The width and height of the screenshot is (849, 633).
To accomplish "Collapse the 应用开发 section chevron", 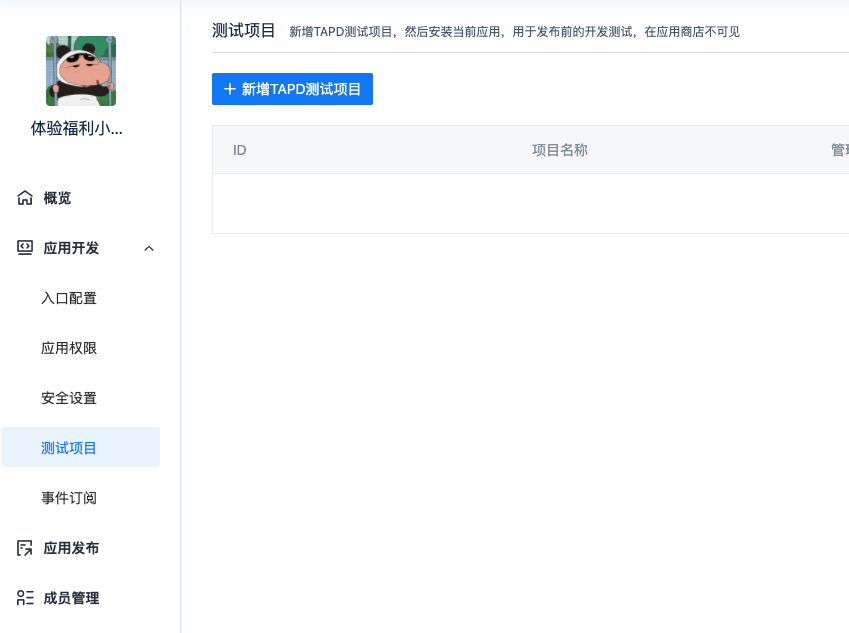I will [x=149, y=247].
